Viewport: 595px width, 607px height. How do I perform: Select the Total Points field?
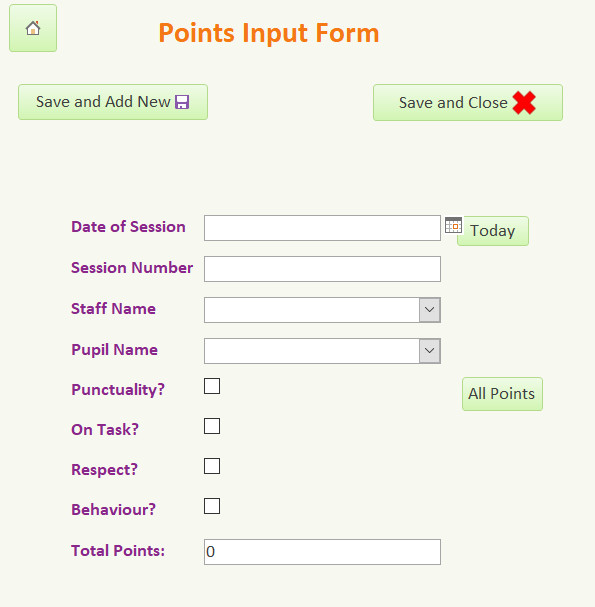tap(322, 552)
